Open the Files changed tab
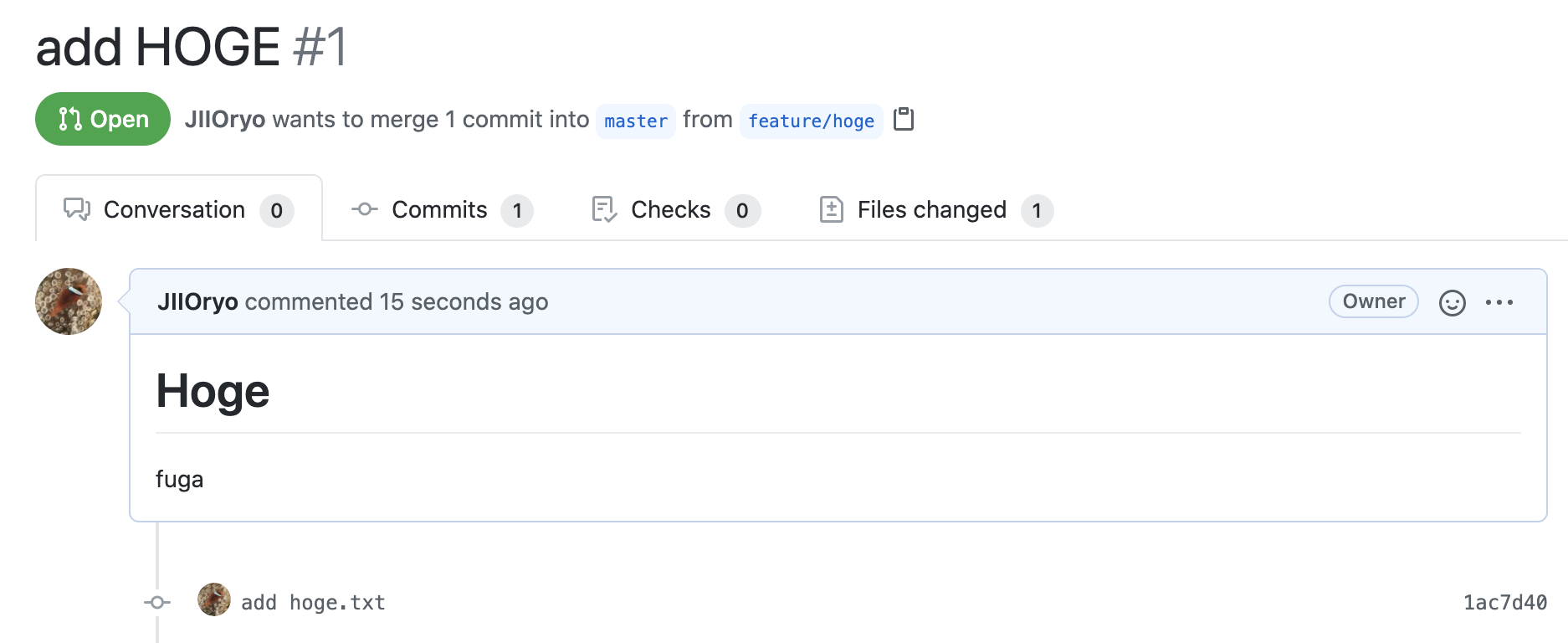This screenshot has width=1568, height=643. 932,209
